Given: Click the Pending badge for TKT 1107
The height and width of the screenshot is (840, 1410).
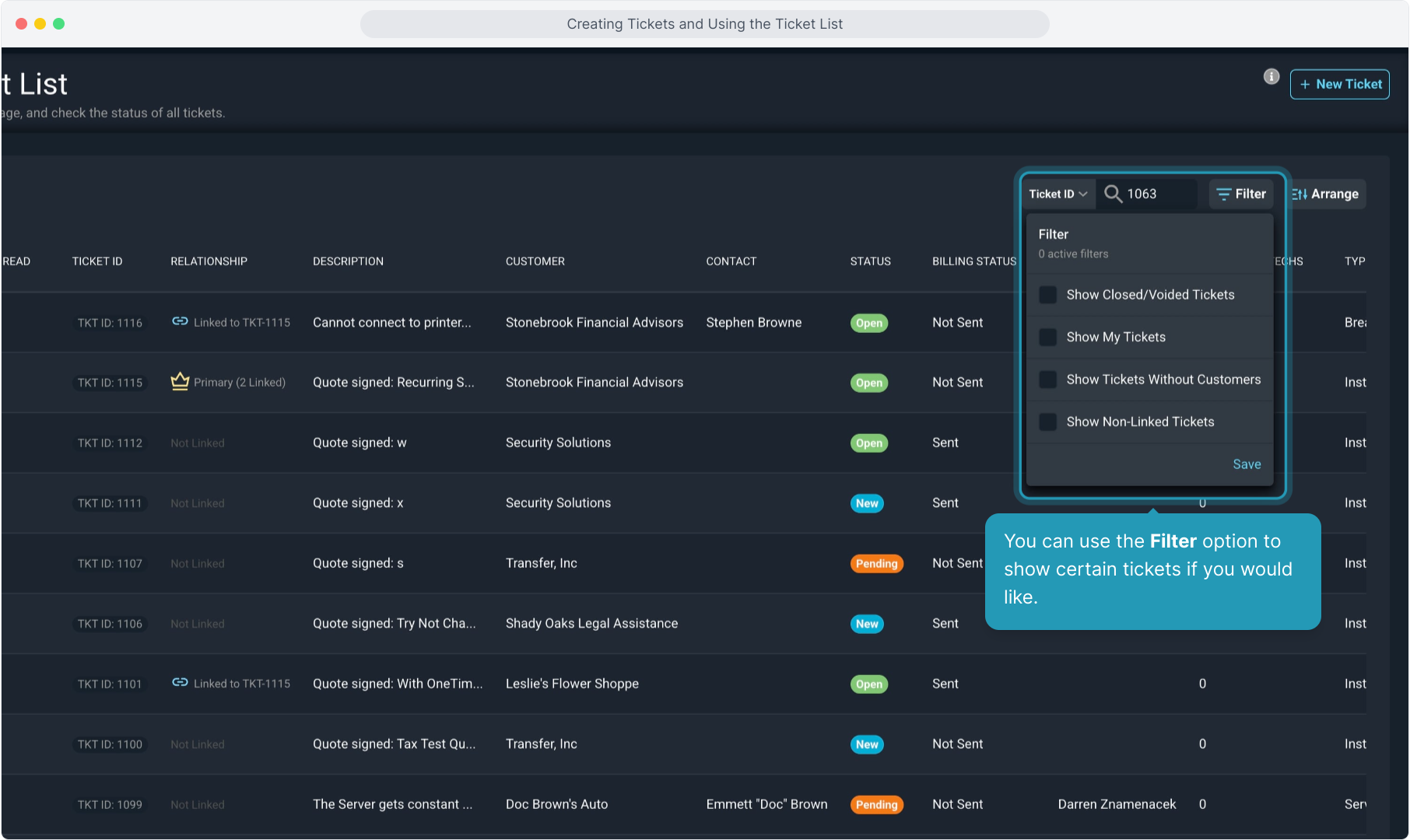Looking at the screenshot, I should 876,564.
